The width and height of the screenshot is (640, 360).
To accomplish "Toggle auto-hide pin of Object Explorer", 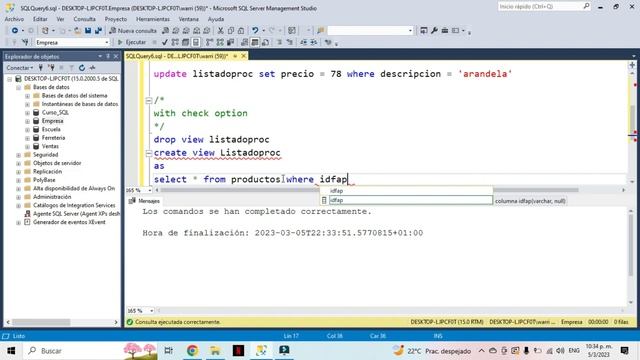I will tap(108, 56).
